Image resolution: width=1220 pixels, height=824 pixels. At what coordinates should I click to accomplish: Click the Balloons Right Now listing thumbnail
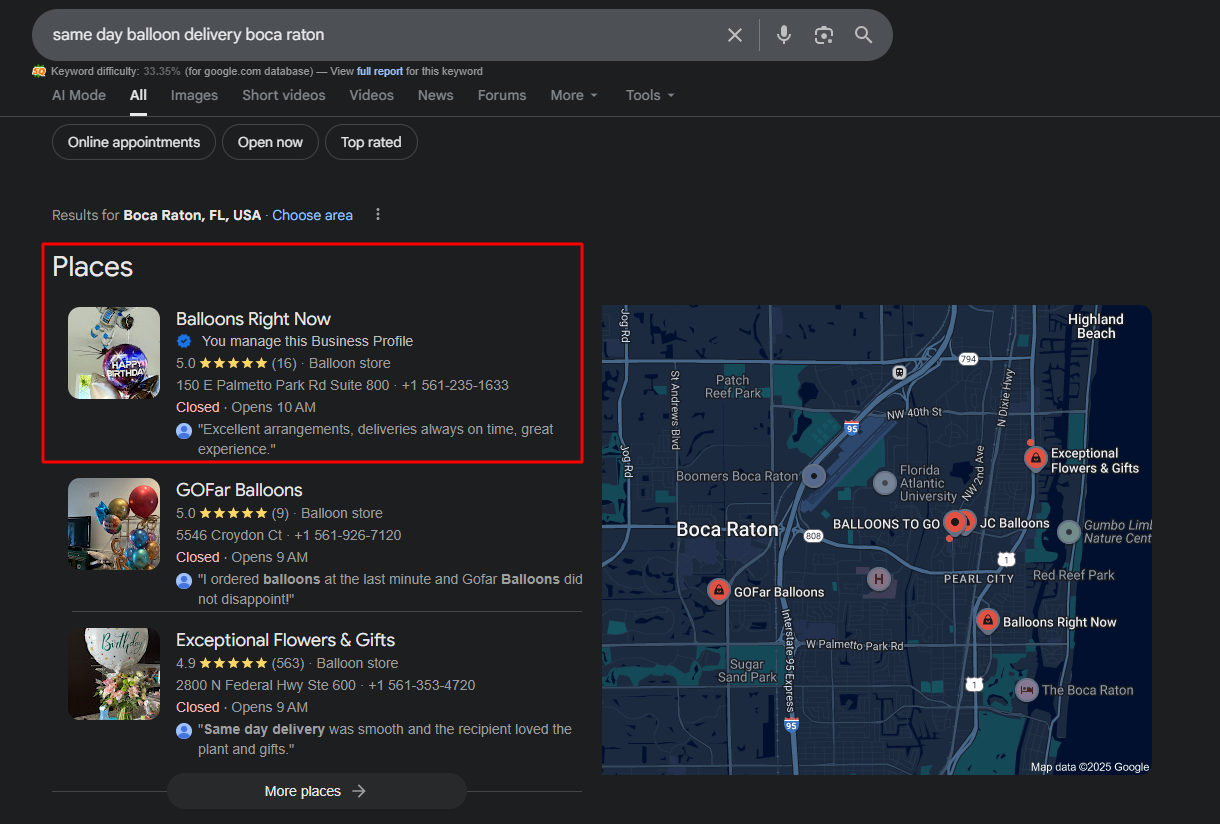pyautogui.click(x=114, y=353)
